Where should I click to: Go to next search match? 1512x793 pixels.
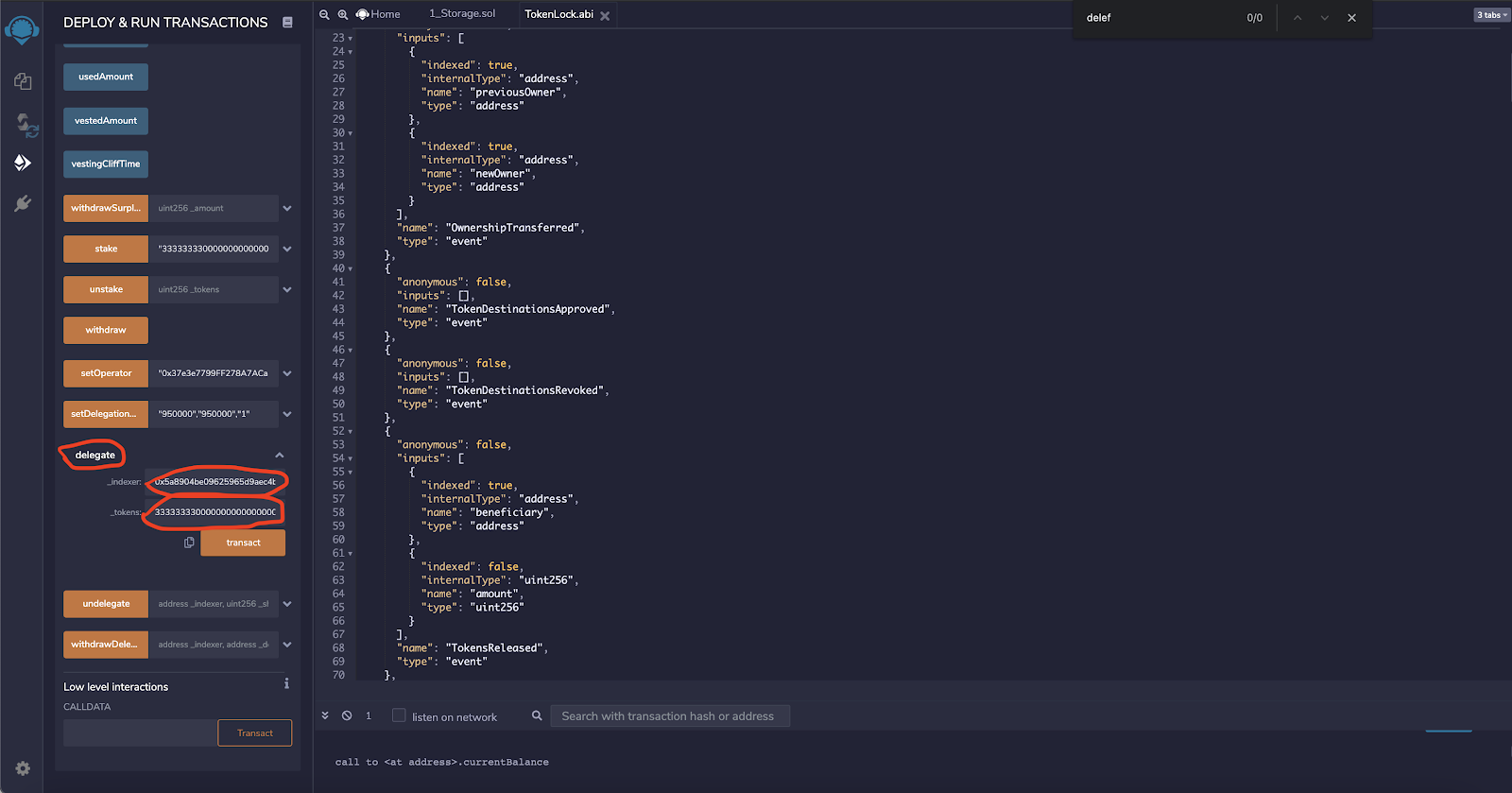point(1325,18)
